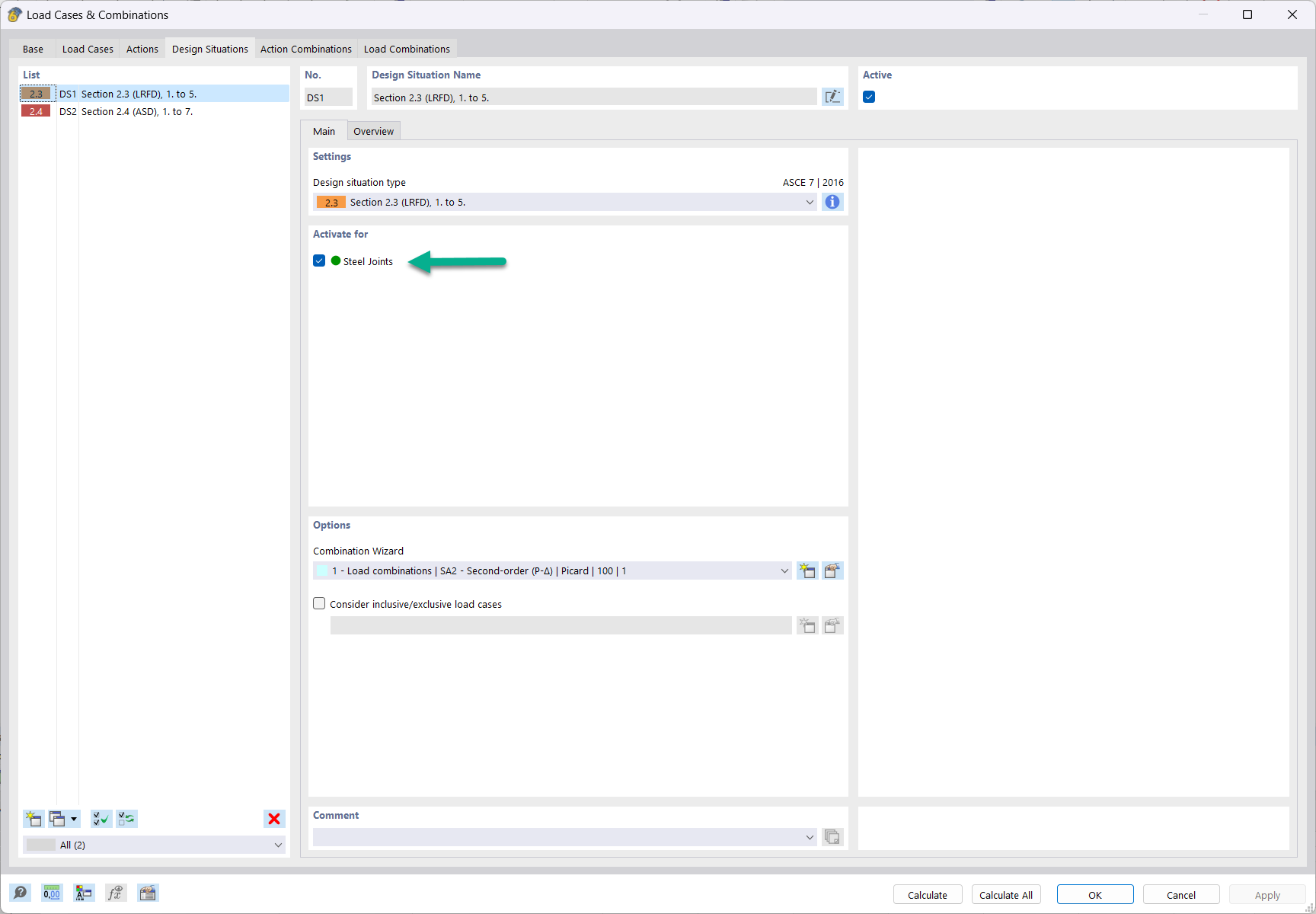Open Combination Wizard dropdown list
Image resolution: width=1316 pixels, height=914 pixels.
[x=784, y=570]
